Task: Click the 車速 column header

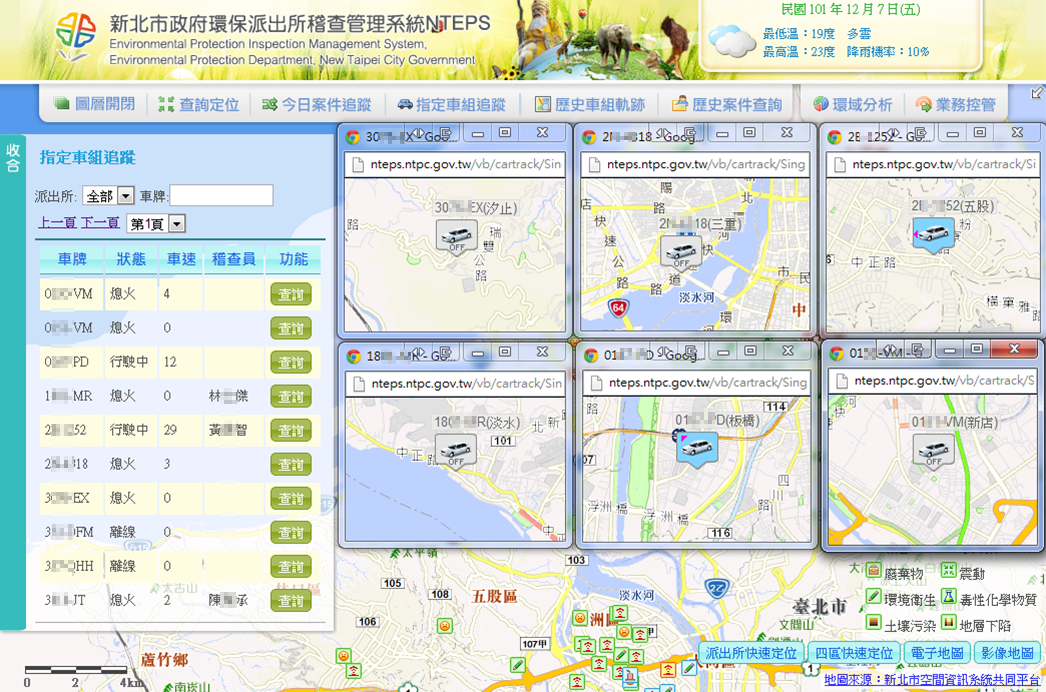Action: pyautogui.click(x=181, y=259)
